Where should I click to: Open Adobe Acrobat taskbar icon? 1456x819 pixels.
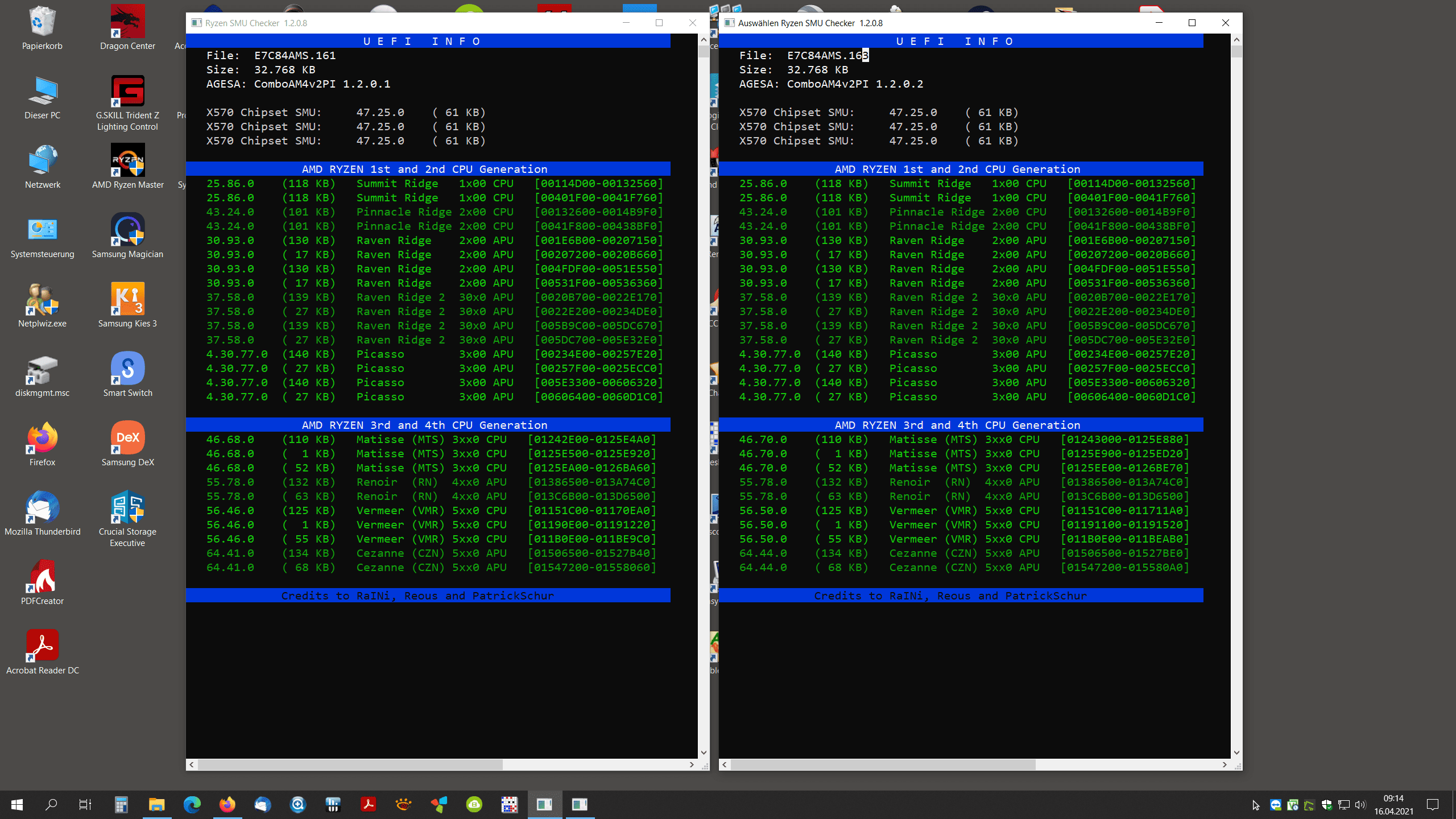coord(368,804)
